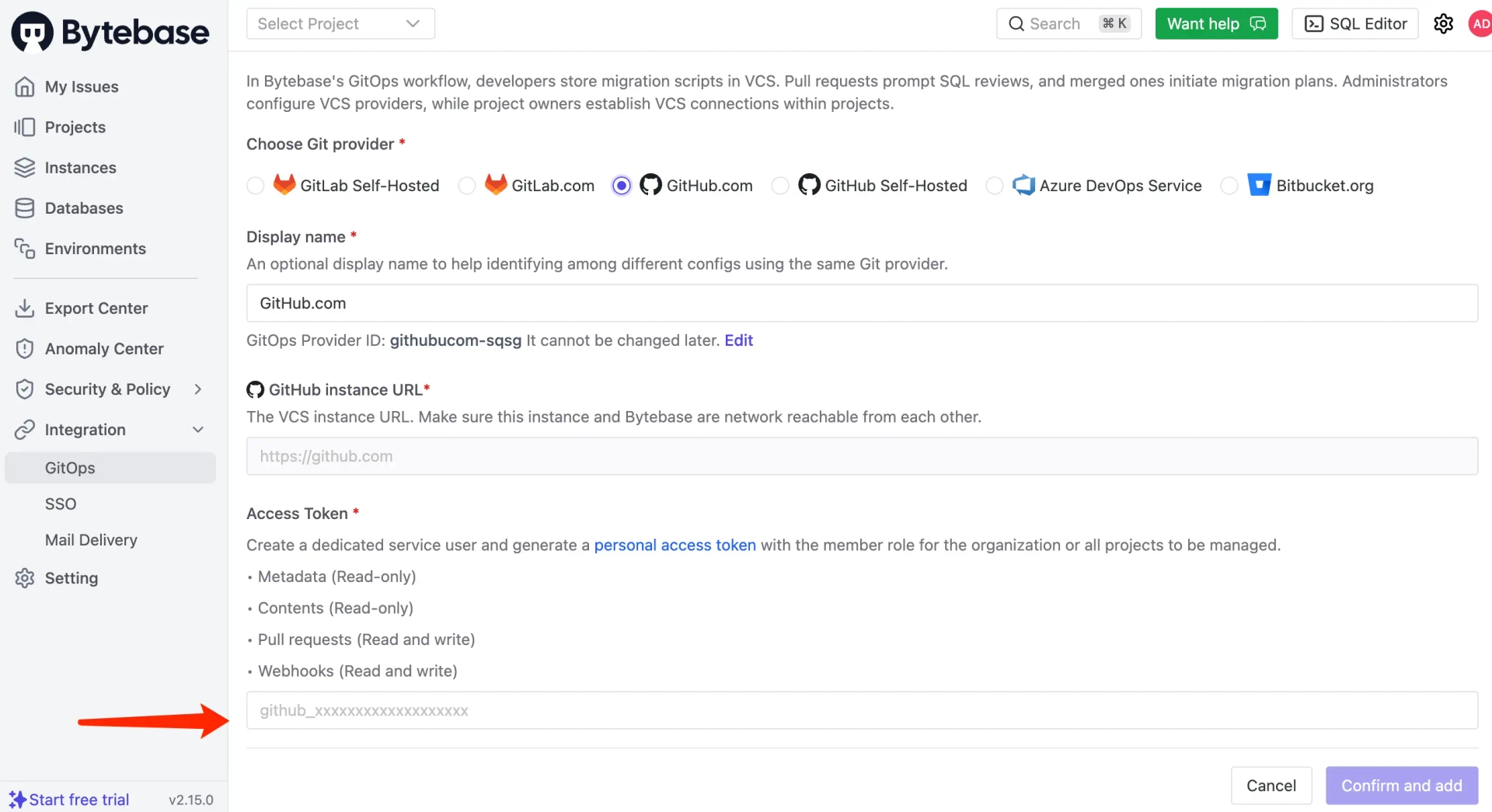Focus the Display name input field
Screen dimensions: 1492x812
(x=862, y=303)
